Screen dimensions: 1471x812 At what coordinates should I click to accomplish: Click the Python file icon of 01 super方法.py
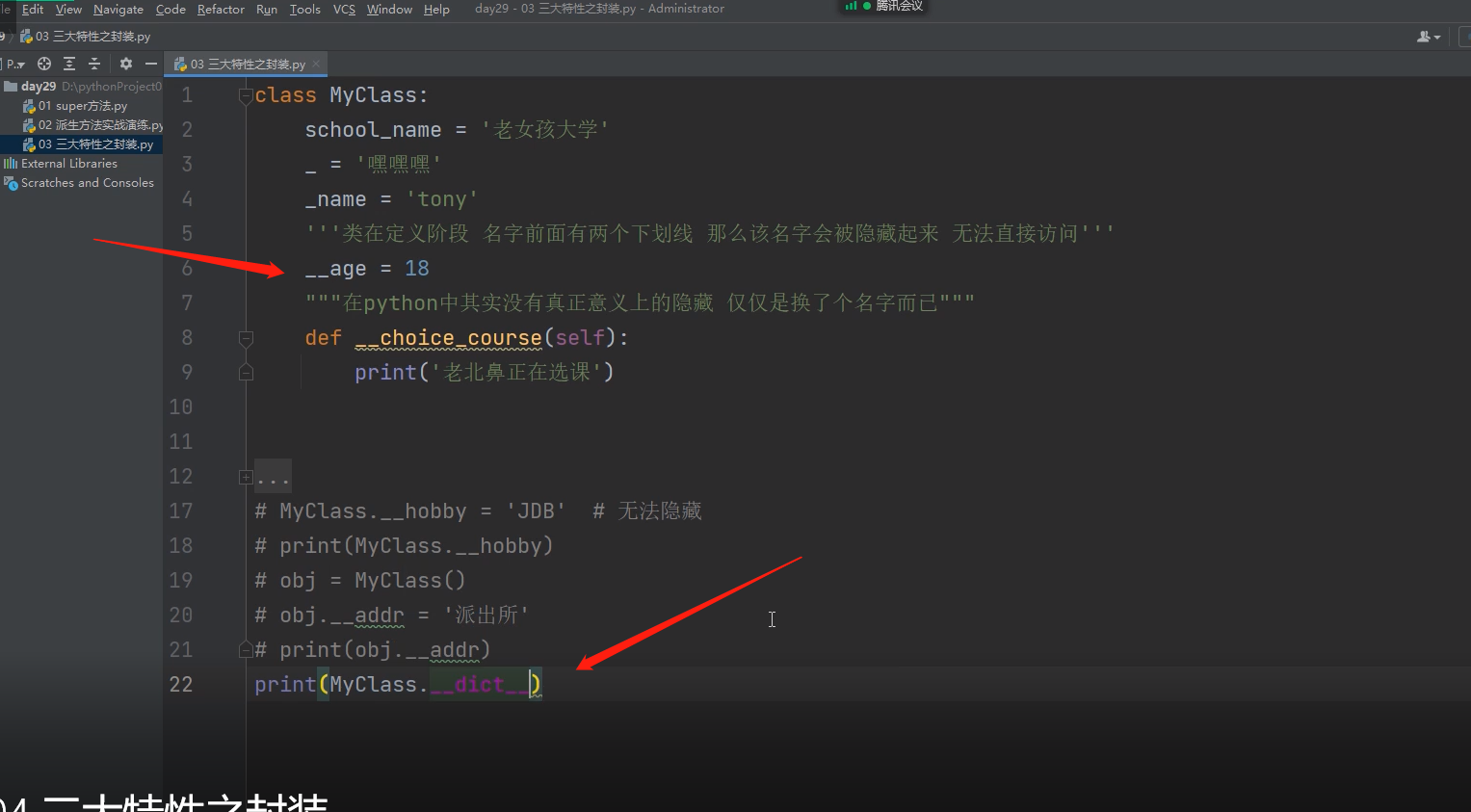coord(29,106)
